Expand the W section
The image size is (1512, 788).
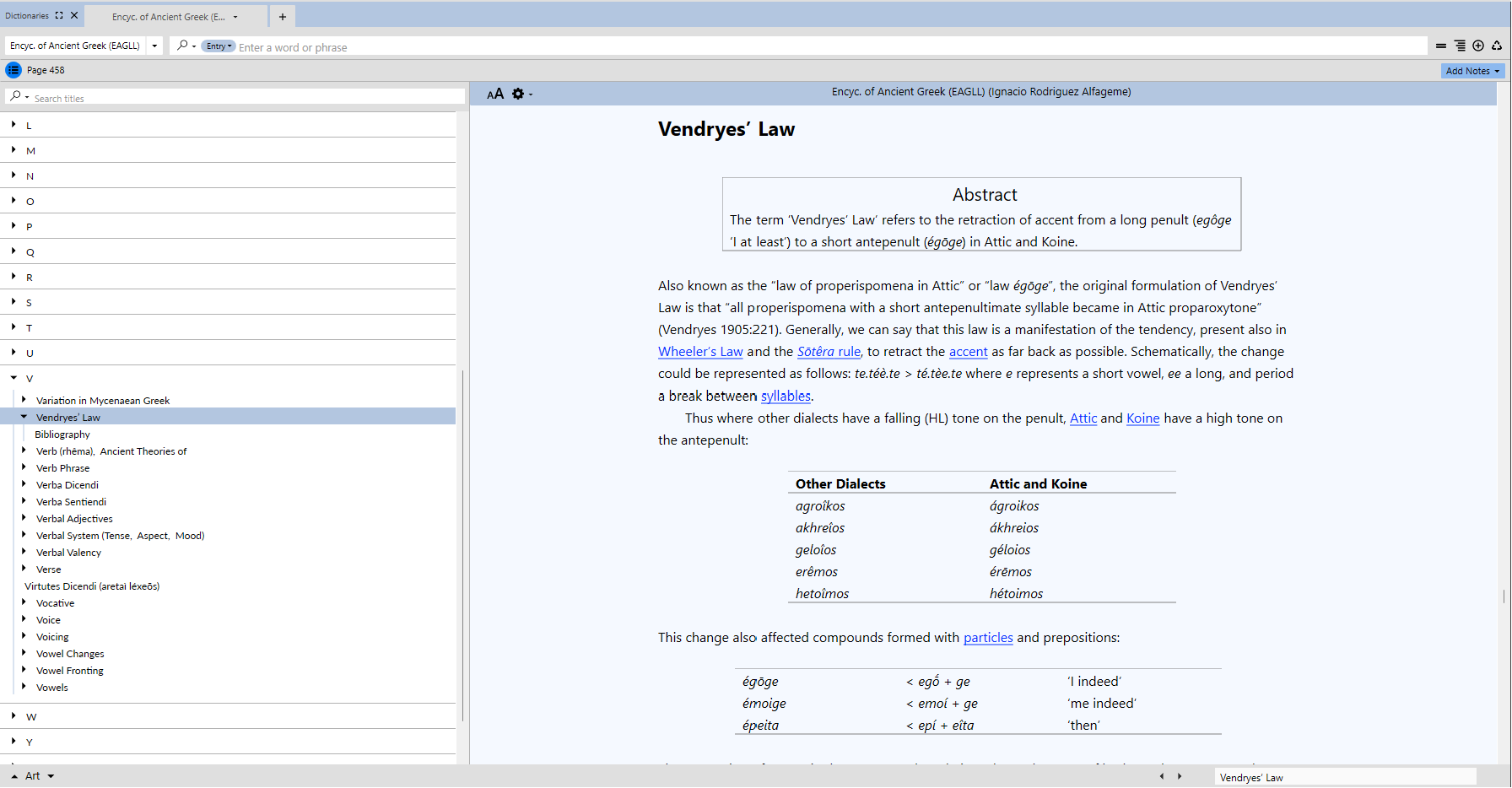(13, 716)
